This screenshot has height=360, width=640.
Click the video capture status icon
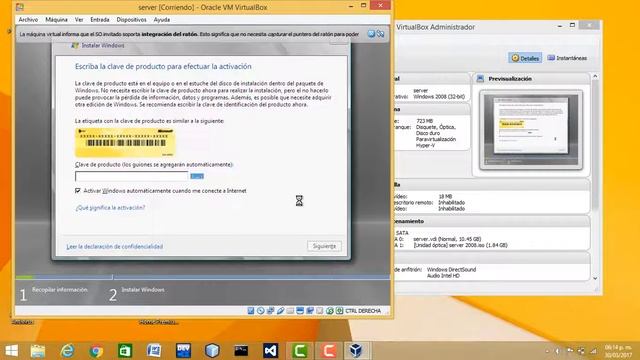pos(310,311)
